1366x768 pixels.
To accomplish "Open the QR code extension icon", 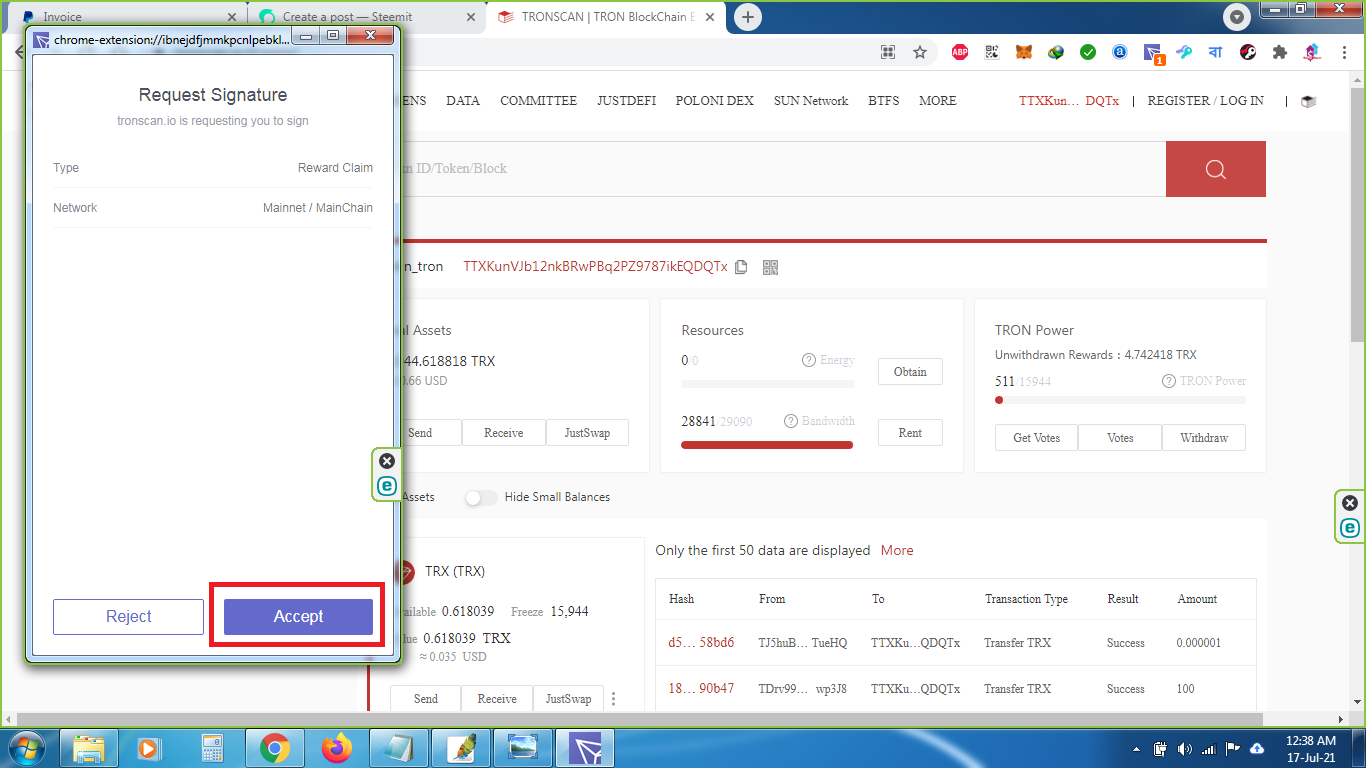I will (992, 52).
